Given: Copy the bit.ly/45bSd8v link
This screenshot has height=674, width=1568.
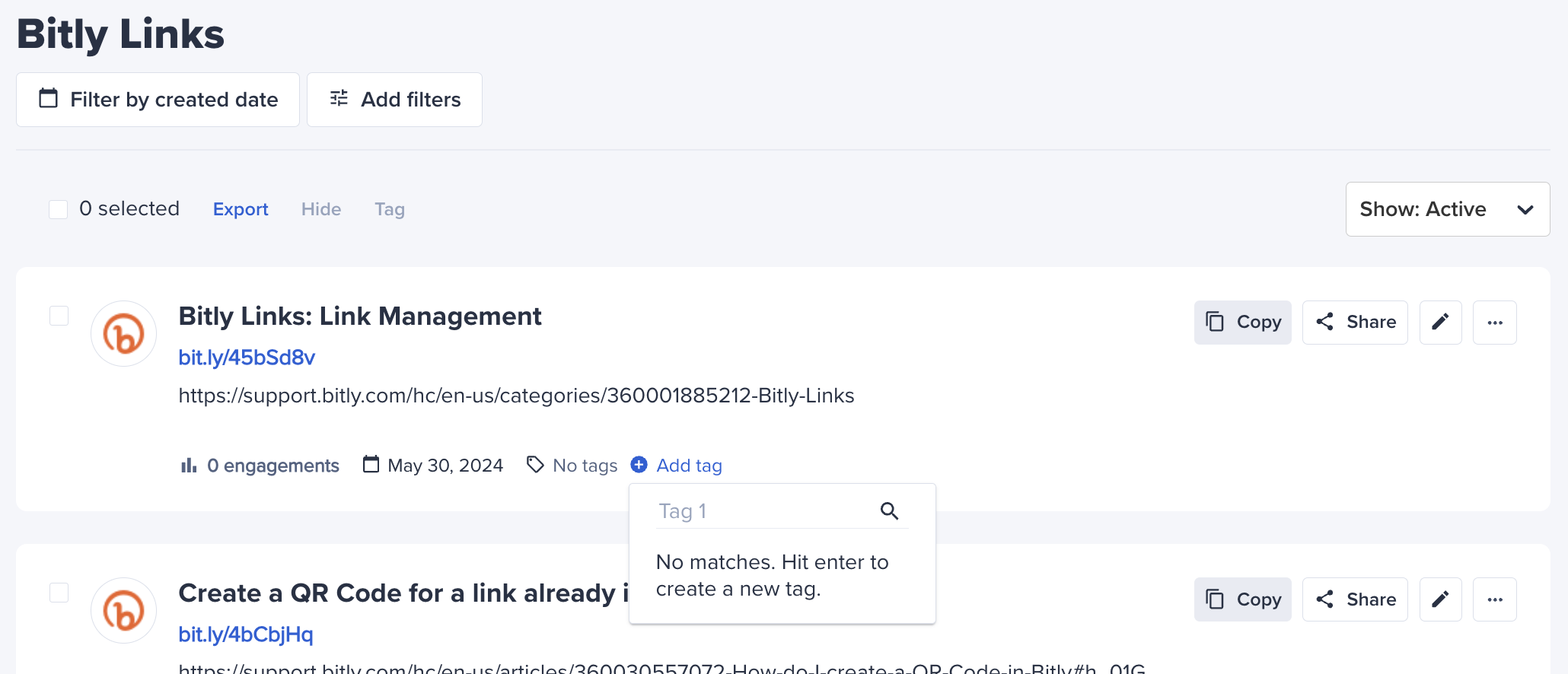Looking at the screenshot, I should coord(1243,323).
